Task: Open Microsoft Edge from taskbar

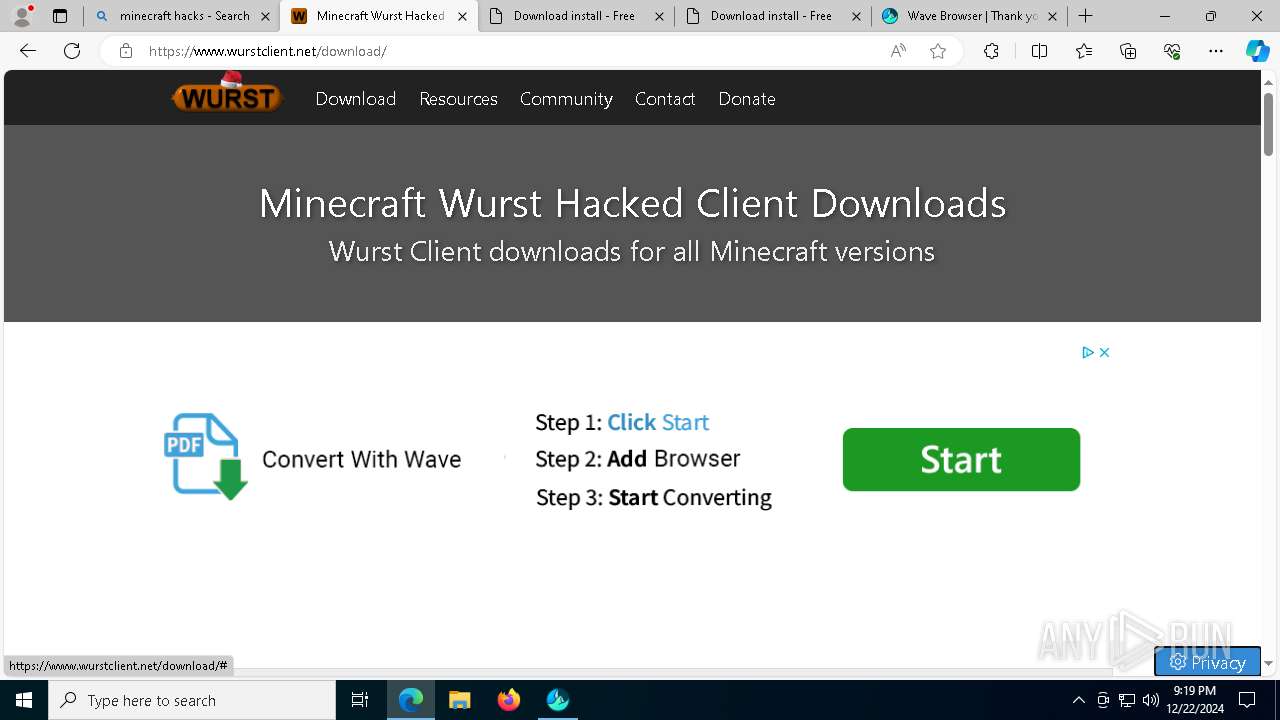Action: coord(411,700)
